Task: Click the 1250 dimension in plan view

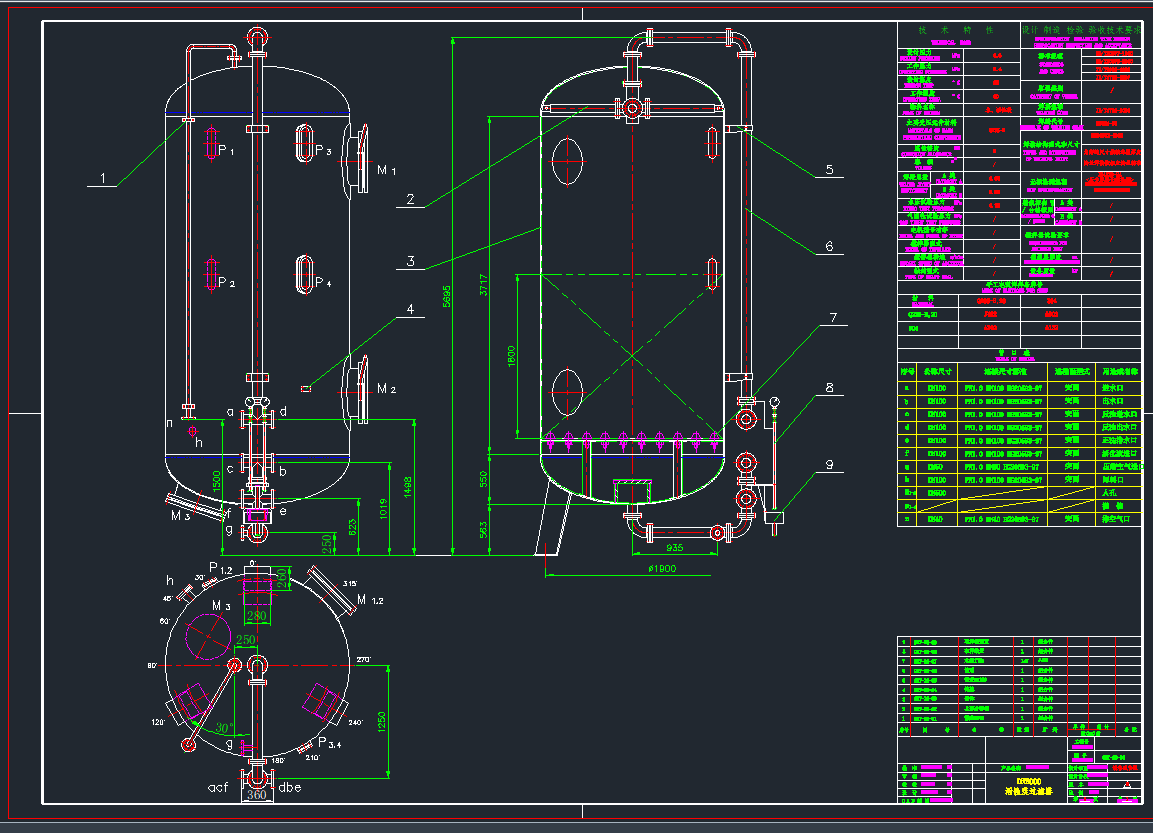Action: tap(381, 722)
